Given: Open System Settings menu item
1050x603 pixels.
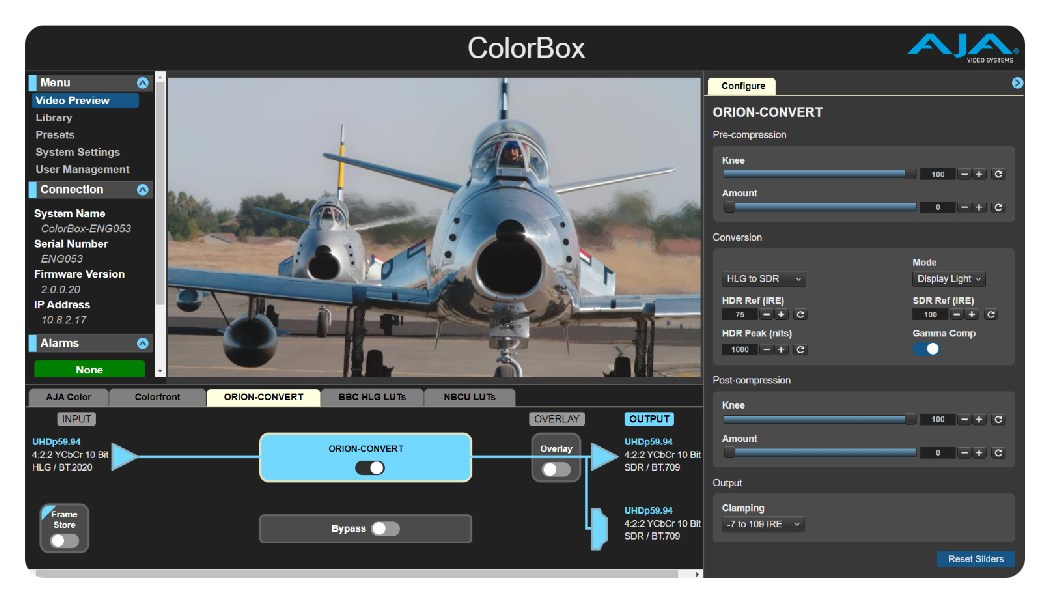Looking at the screenshot, I should [78, 153].
